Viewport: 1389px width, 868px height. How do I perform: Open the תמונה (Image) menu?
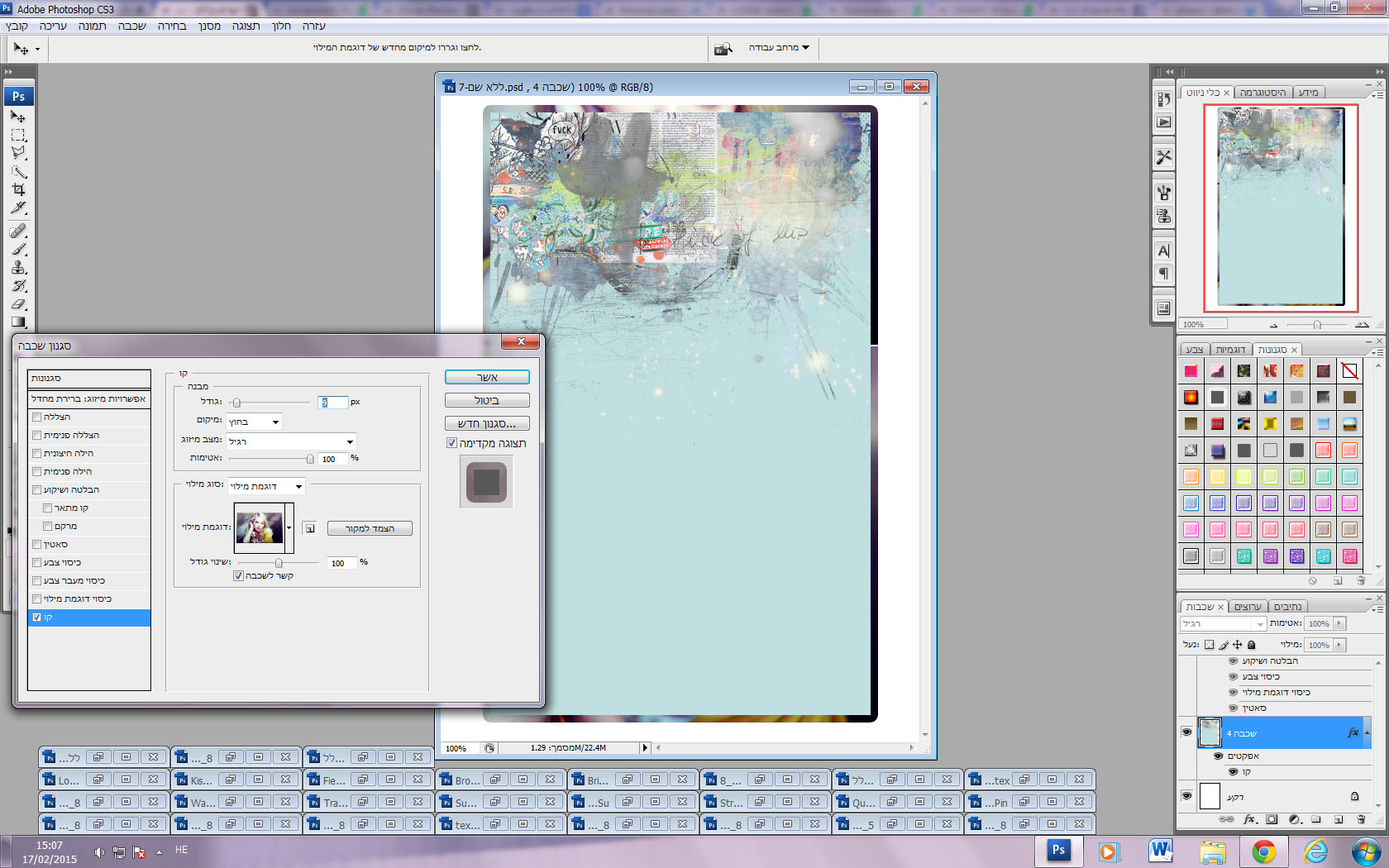tap(92, 26)
